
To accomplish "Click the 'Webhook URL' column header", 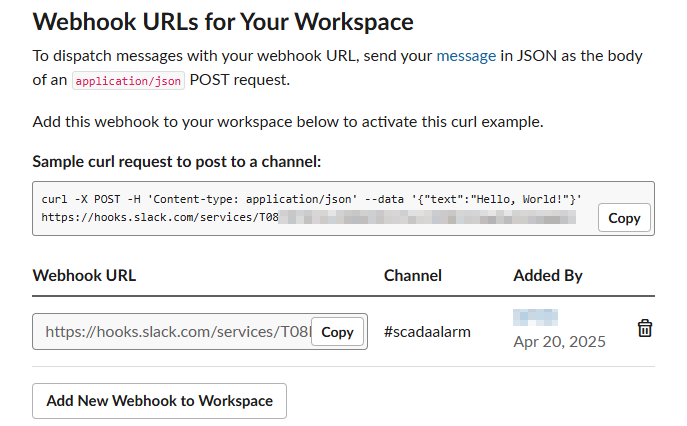I will 84,275.
